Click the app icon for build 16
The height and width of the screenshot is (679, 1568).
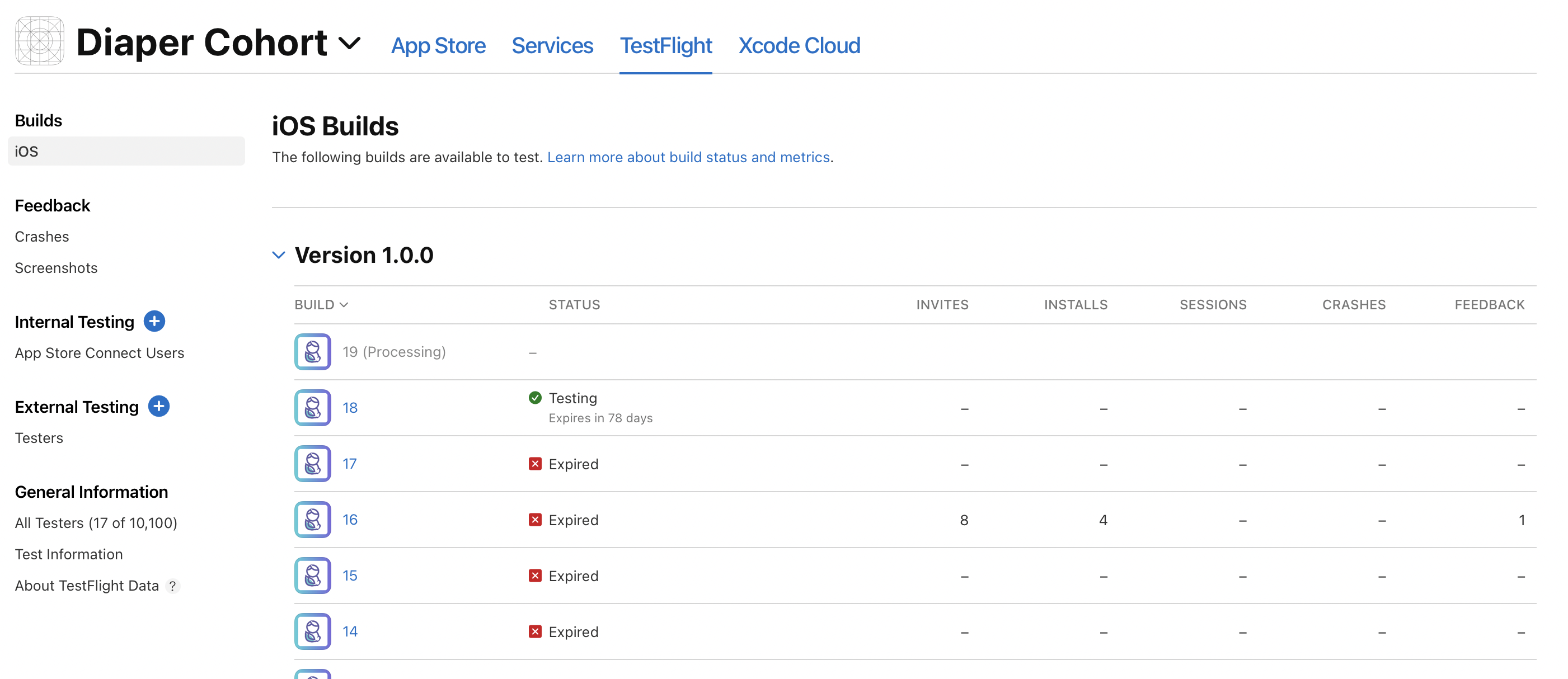point(313,520)
